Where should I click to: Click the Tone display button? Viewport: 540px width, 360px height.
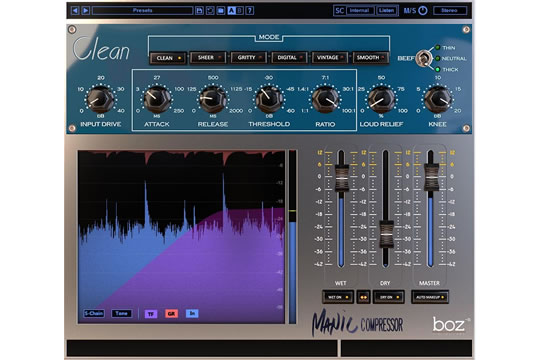point(122,313)
